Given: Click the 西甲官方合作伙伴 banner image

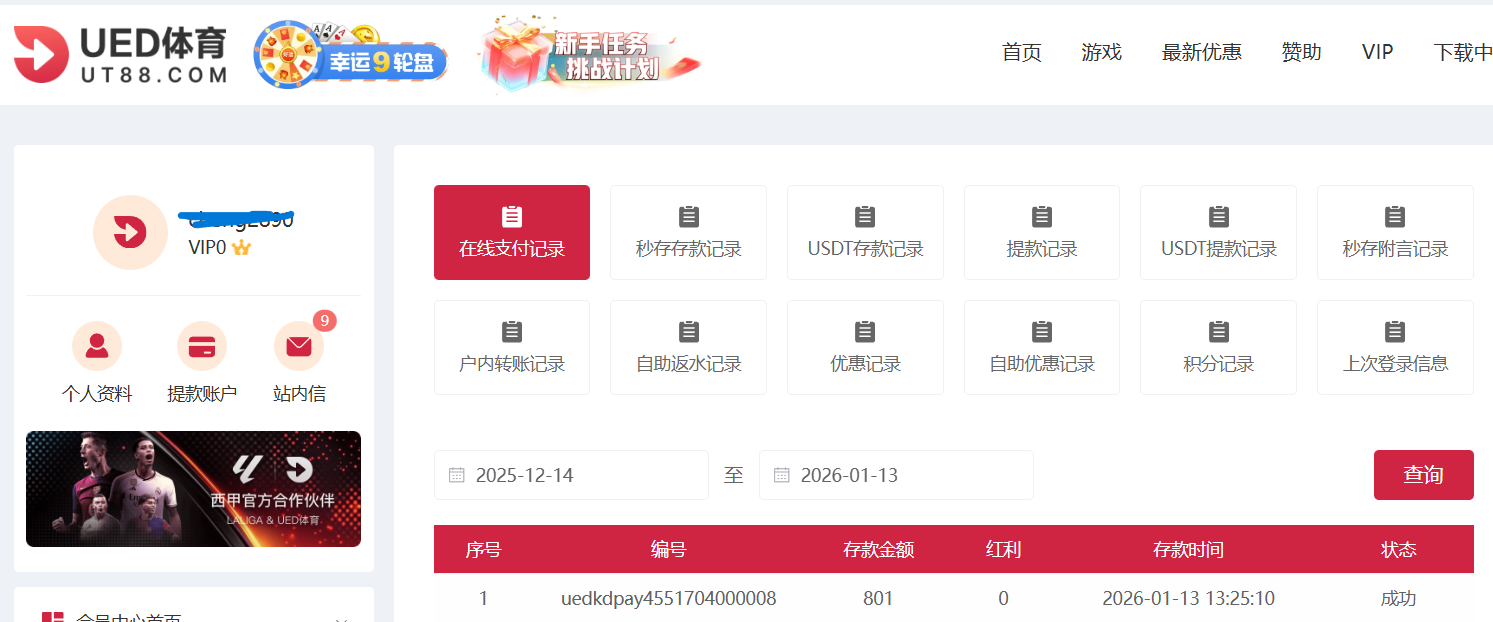Looking at the screenshot, I should pos(193,489).
